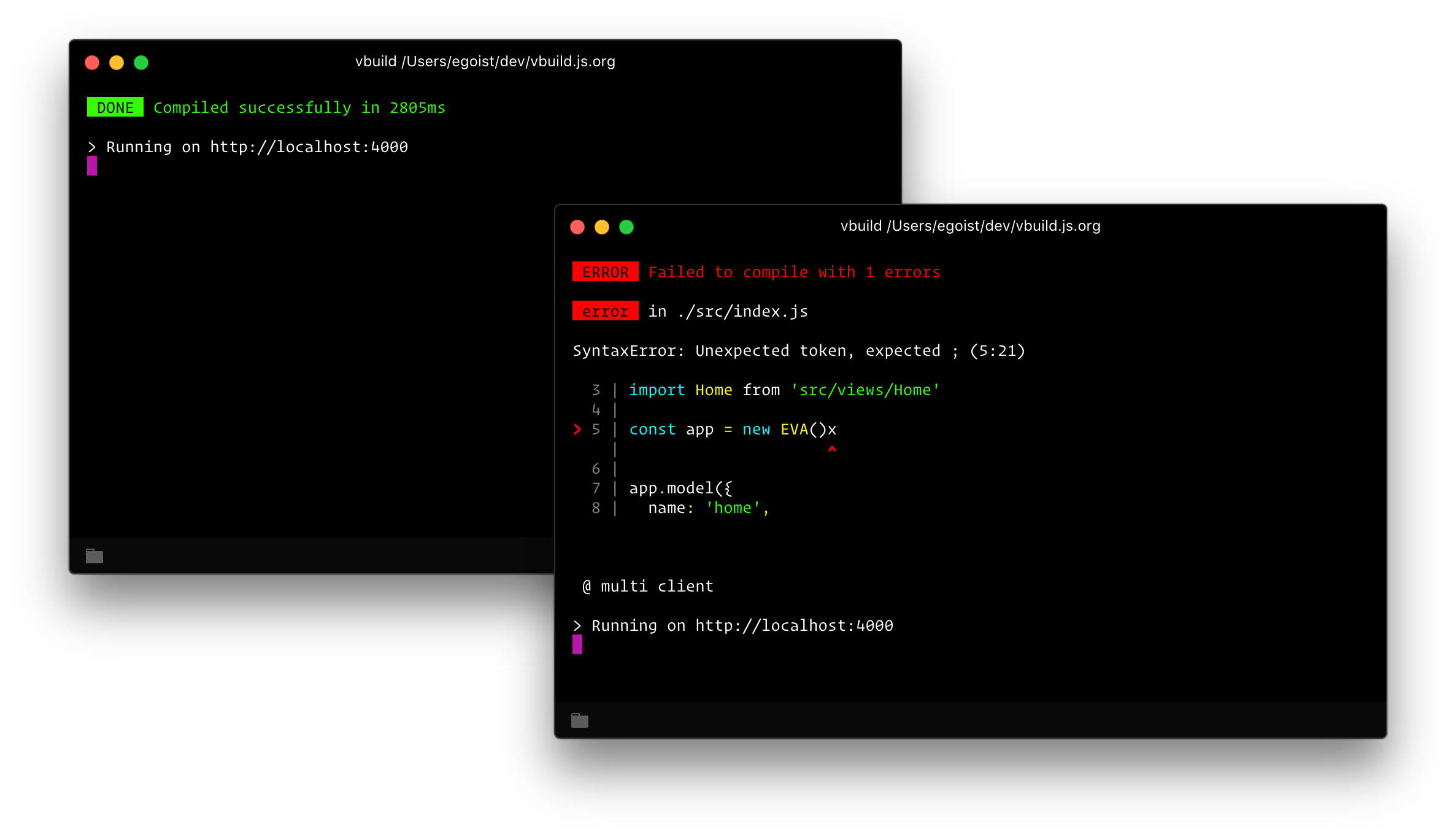The image size is (1456, 837).
Task: Minimize the back terminal with the yellow button
Action: click(x=117, y=63)
